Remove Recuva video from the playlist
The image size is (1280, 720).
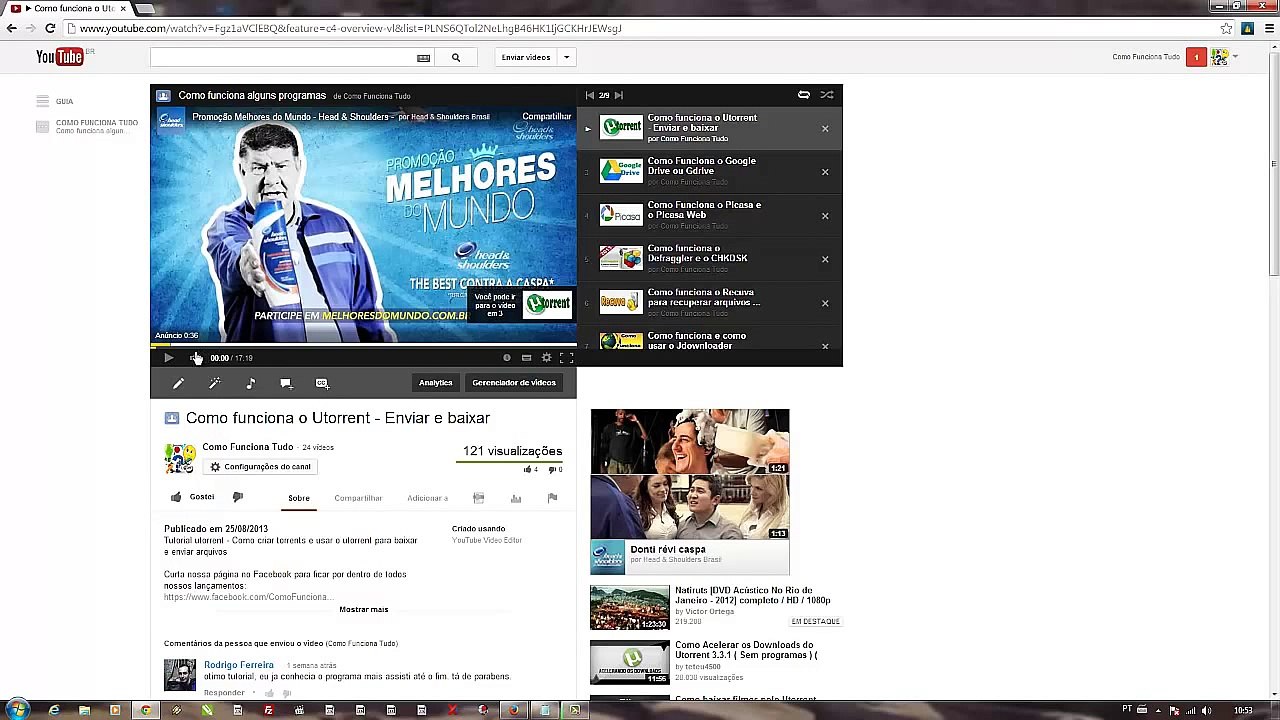(x=825, y=303)
